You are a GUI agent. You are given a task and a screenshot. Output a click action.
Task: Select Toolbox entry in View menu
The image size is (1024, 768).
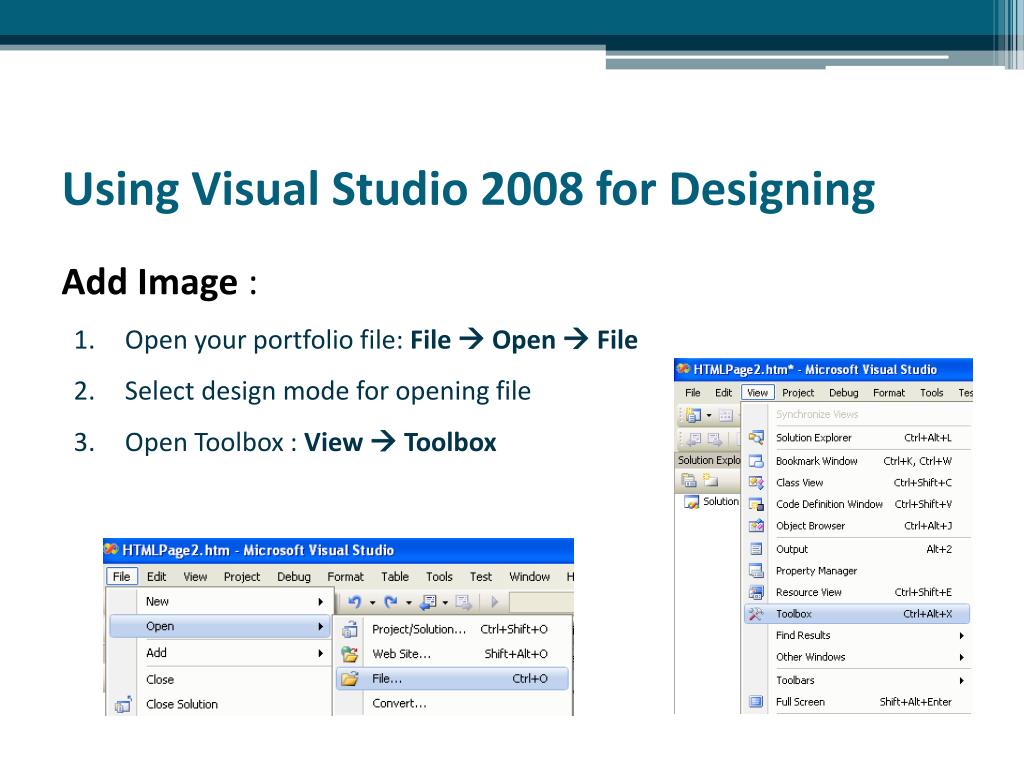coord(857,614)
